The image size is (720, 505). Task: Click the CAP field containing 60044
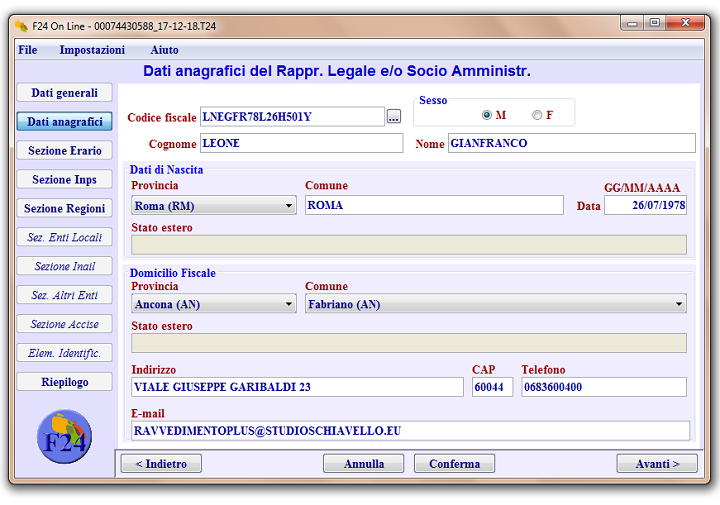[x=492, y=387]
